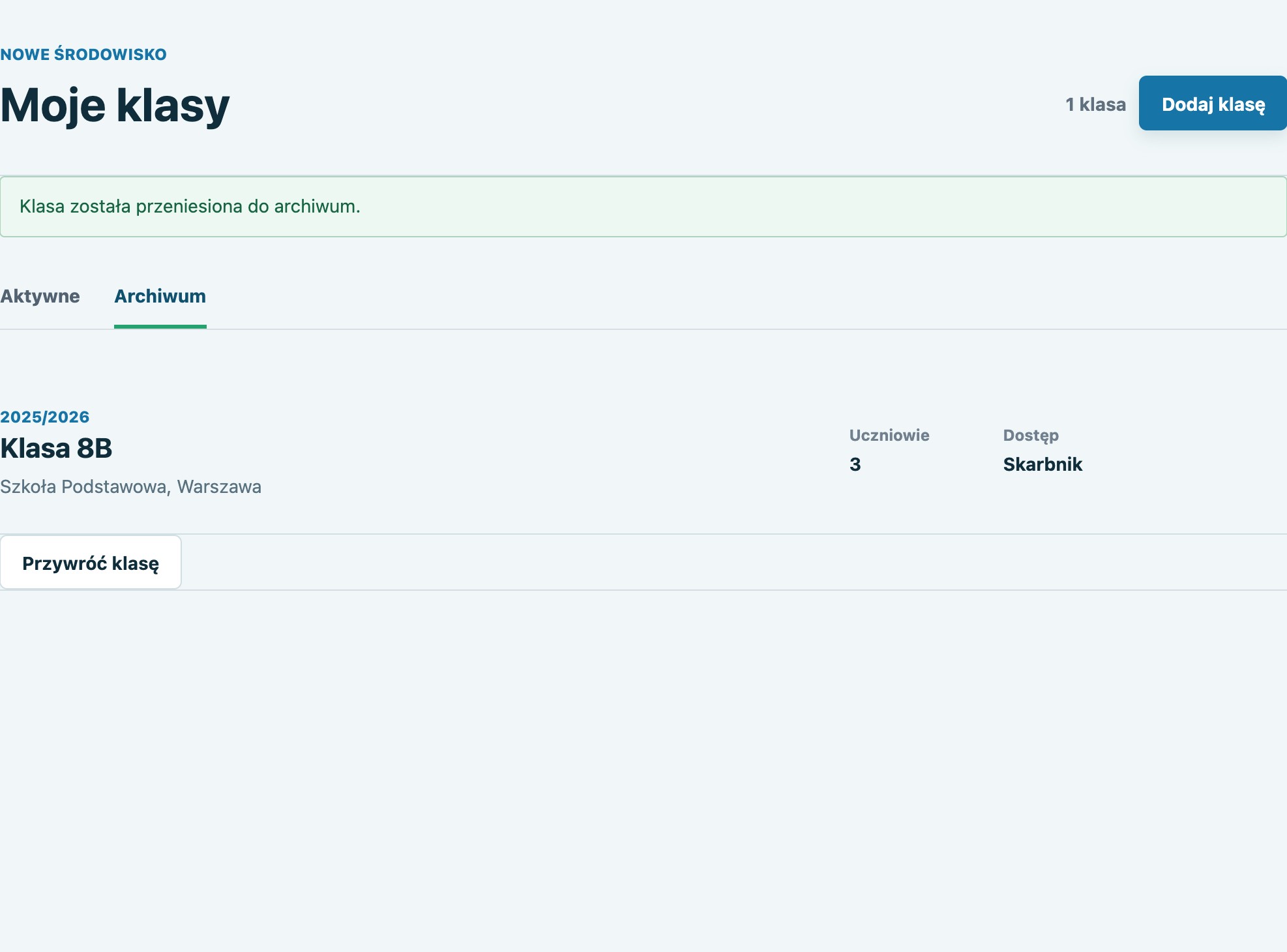1287x952 pixels.
Task: Click the student count number 3
Action: [855, 464]
